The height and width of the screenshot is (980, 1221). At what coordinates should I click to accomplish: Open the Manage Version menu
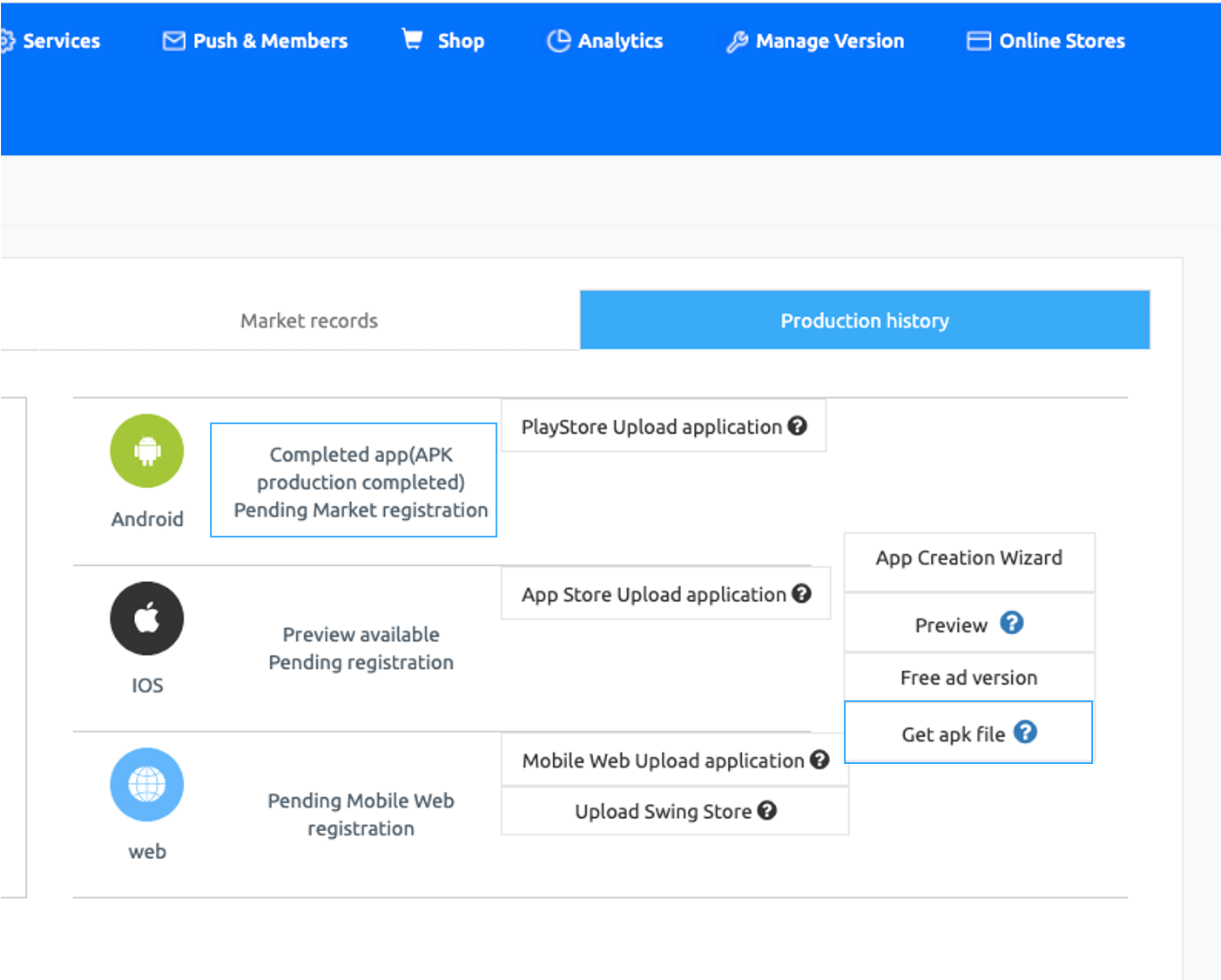click(815, 41)
